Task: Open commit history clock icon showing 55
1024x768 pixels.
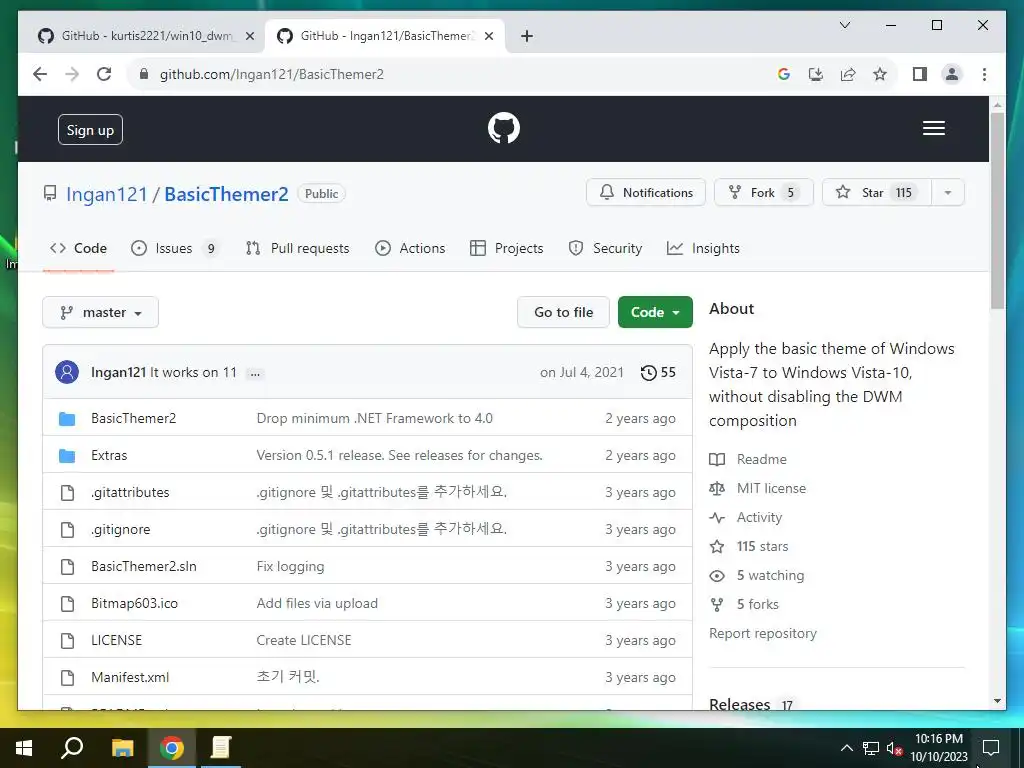Action: click(x=648, y=373)
